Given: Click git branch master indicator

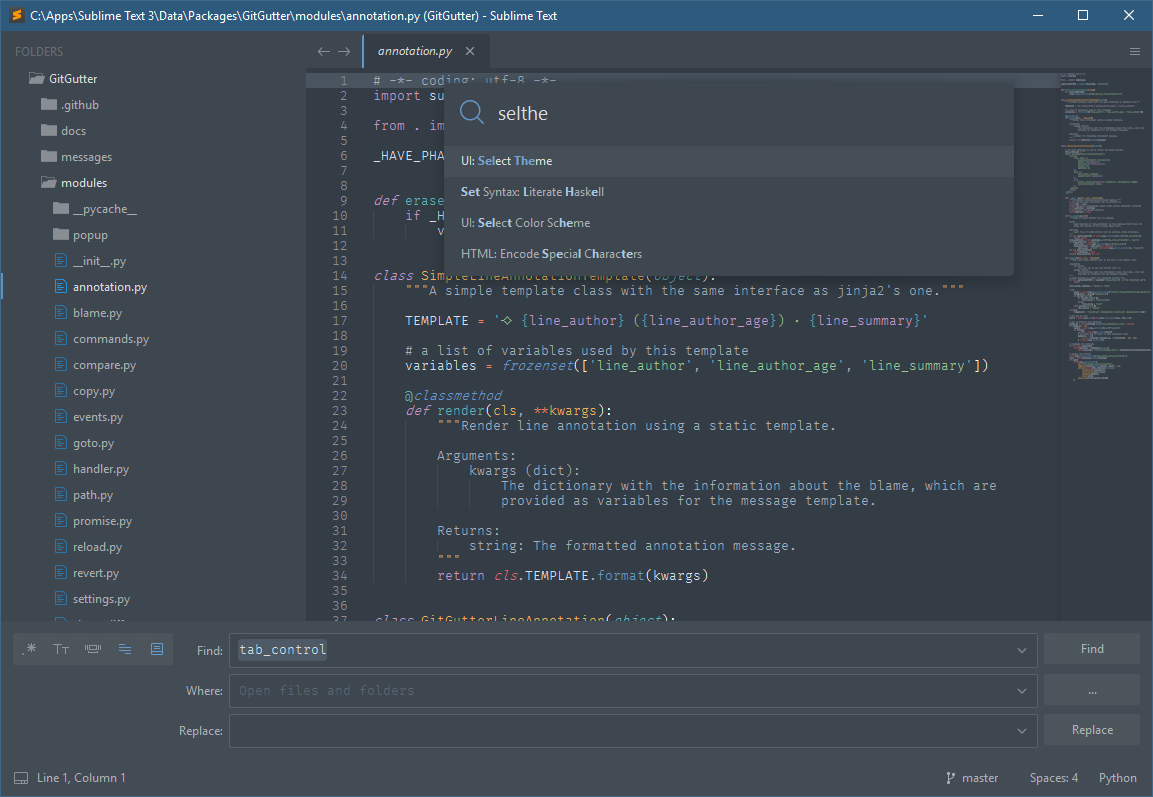Looking at the screenshot, I should pos(972,778).
